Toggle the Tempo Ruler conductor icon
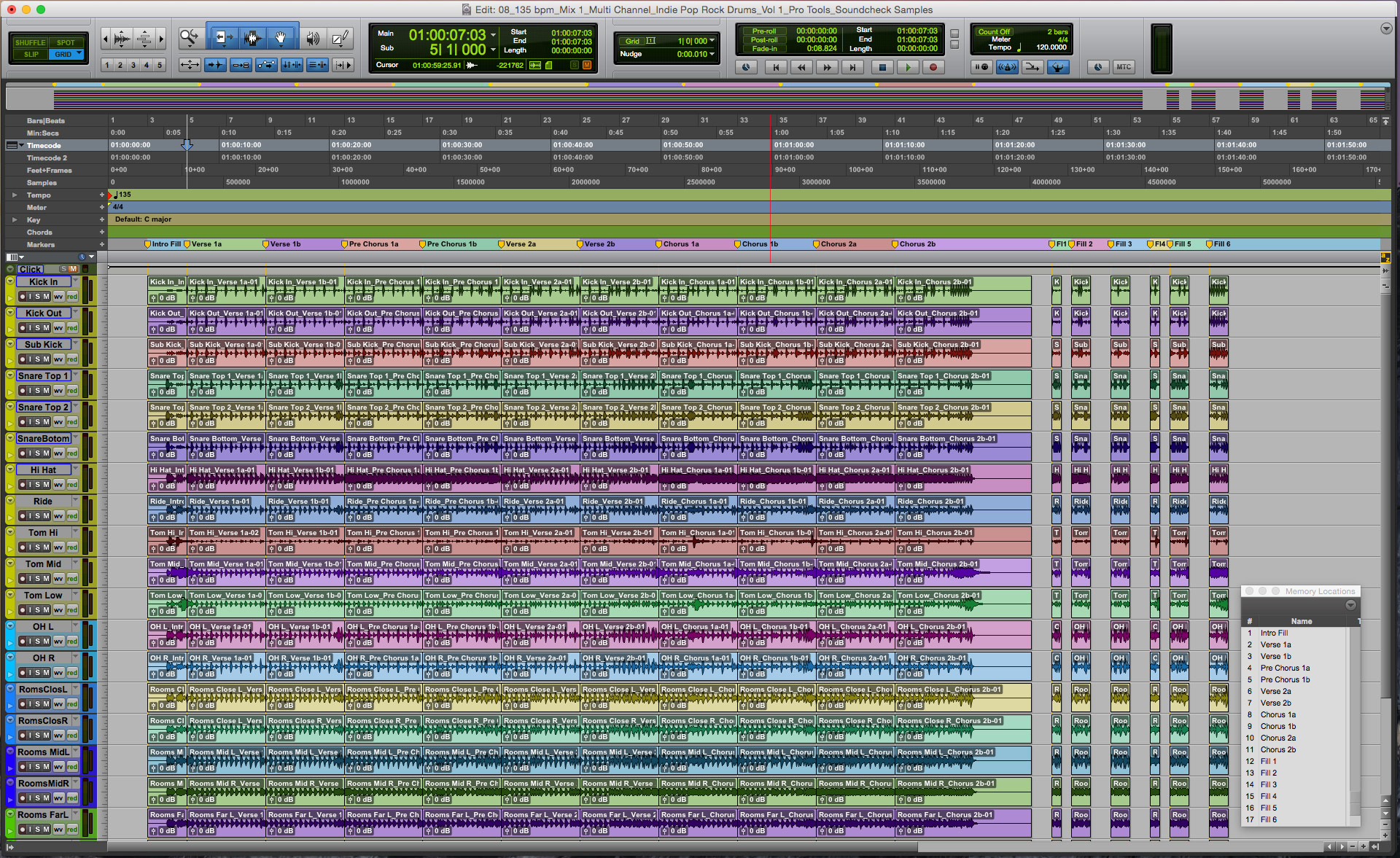This screenshot has width=1400, height=858. (x=1058, y=67)
